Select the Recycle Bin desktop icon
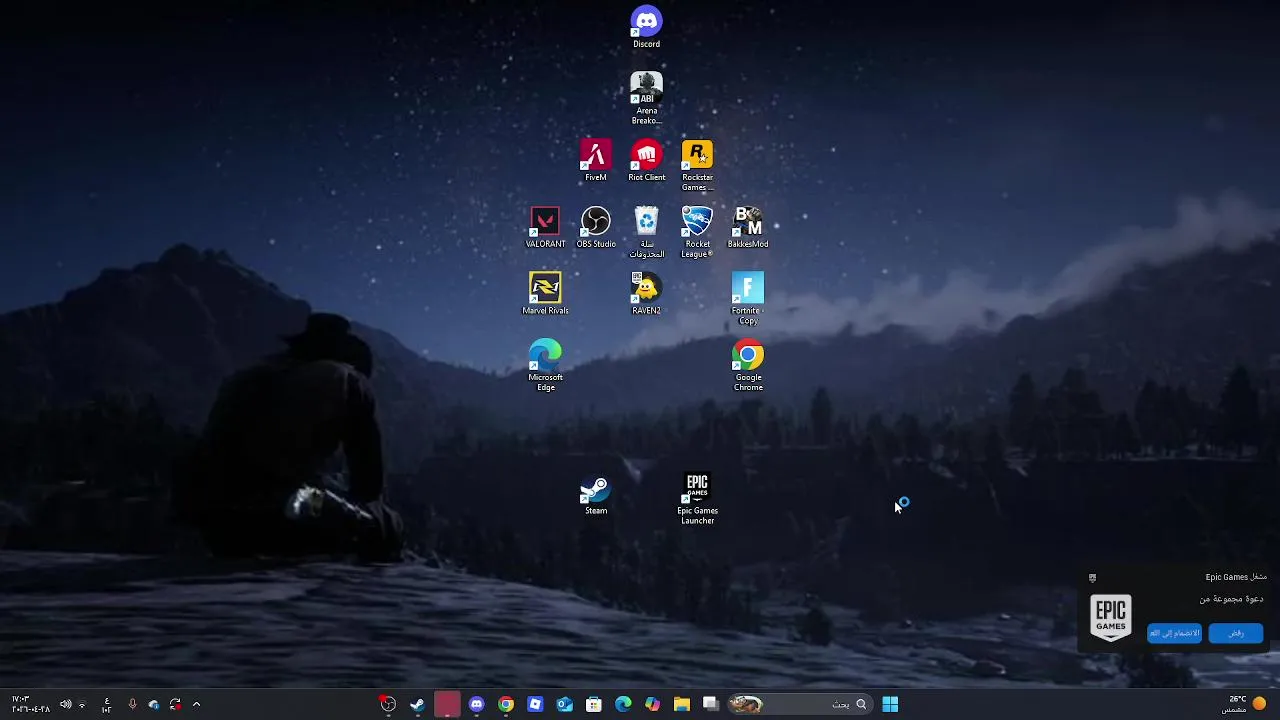Screen dimensions: 1280x720 [x=646, y=232]
